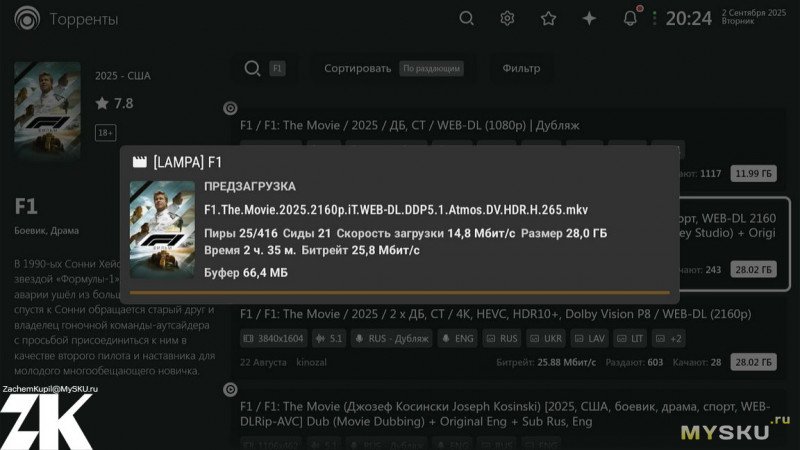Click the 18+ age rating badge

pyautogui.click(x=106, y=133)
